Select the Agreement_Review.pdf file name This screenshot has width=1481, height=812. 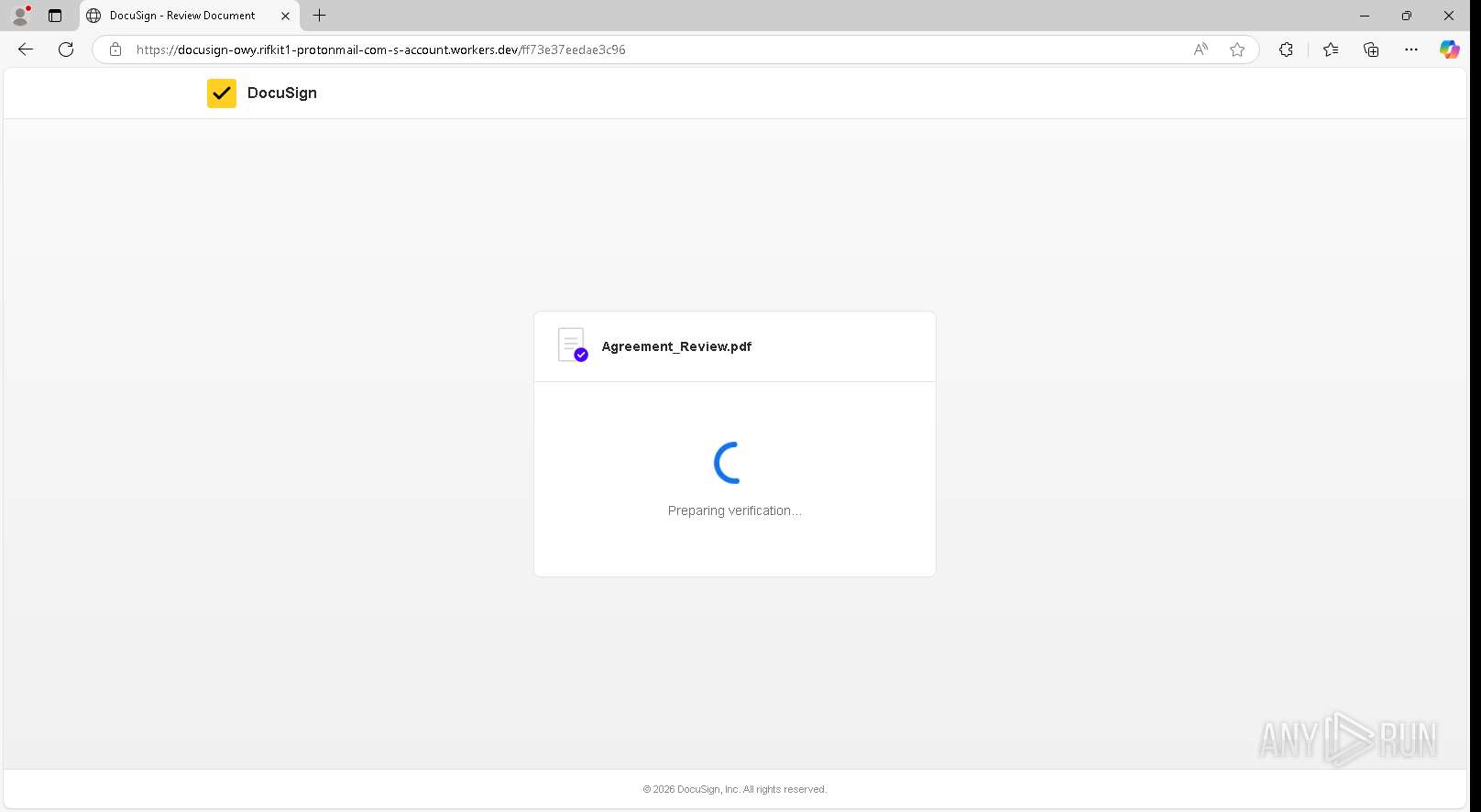[676, 346]
